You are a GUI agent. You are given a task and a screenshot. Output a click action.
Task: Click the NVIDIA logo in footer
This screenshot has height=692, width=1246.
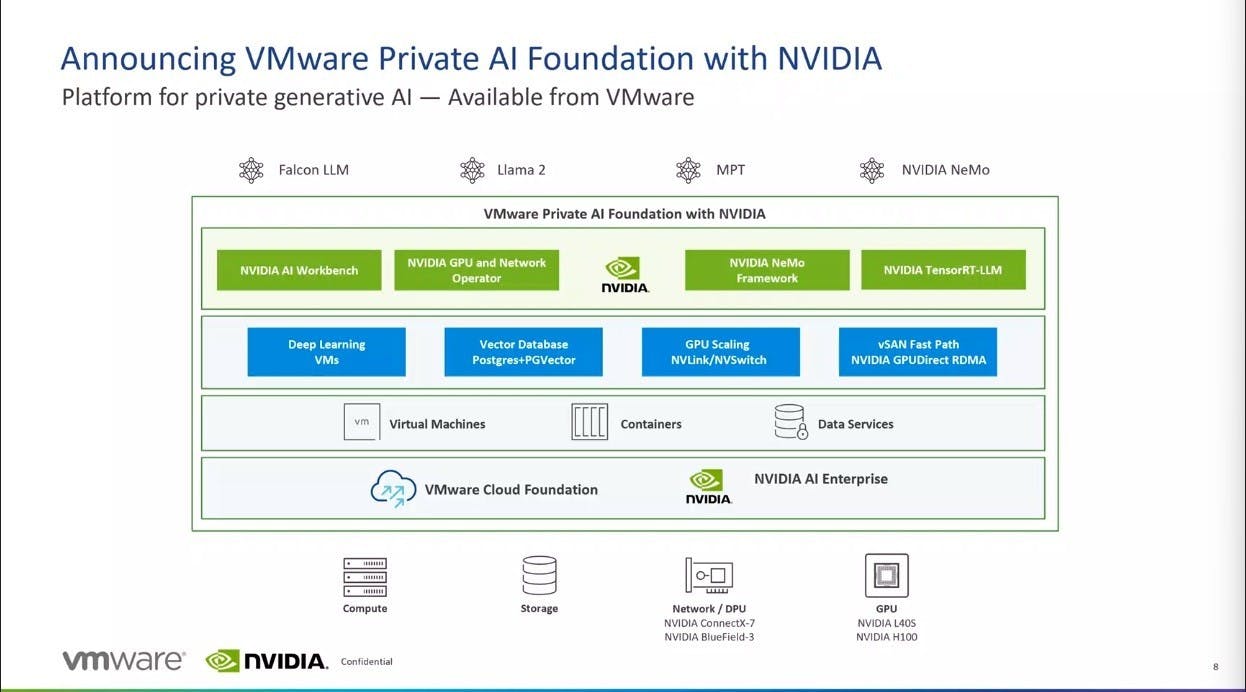click(x=266, y=661)
